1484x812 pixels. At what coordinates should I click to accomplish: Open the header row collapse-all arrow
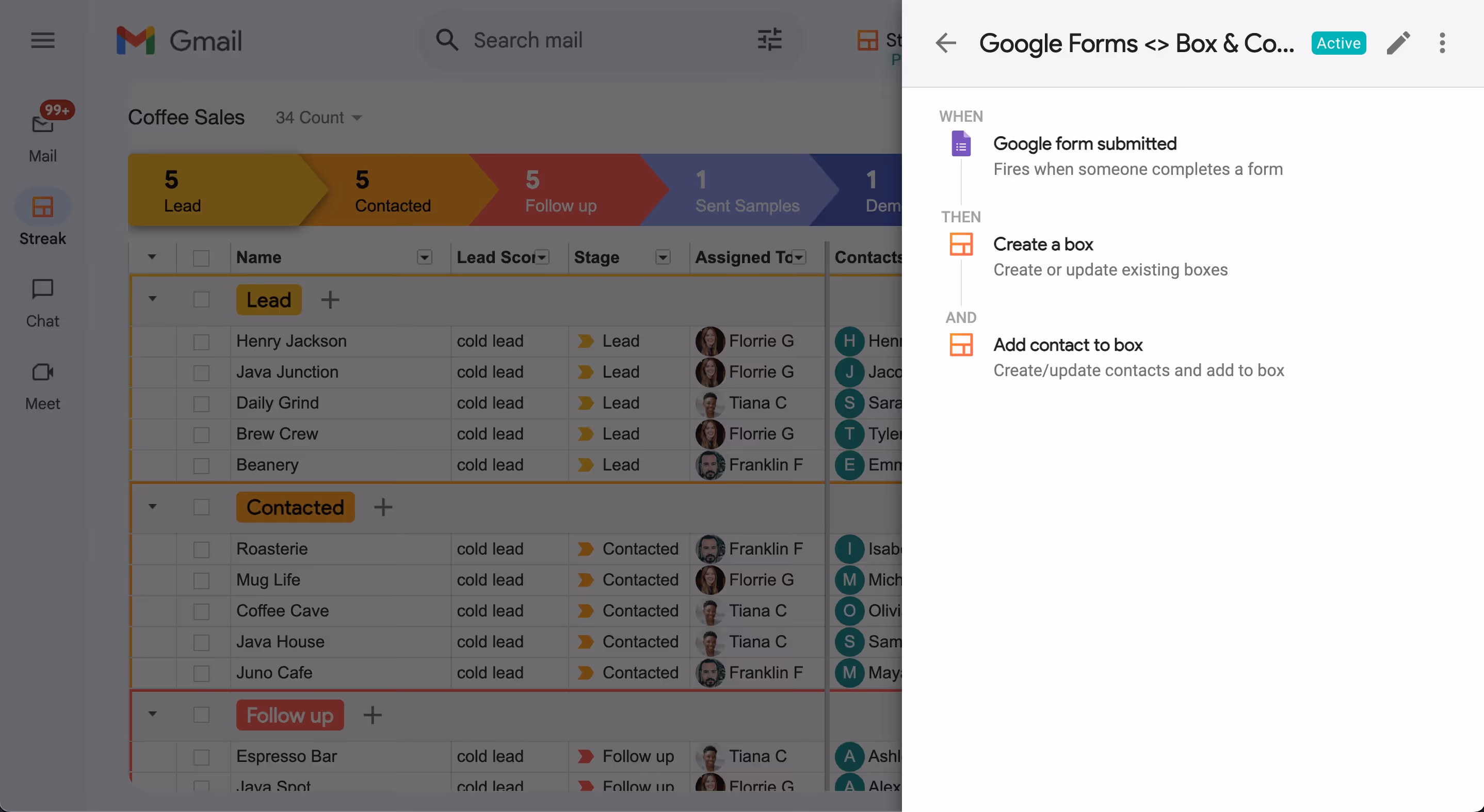tap(152, 257)
